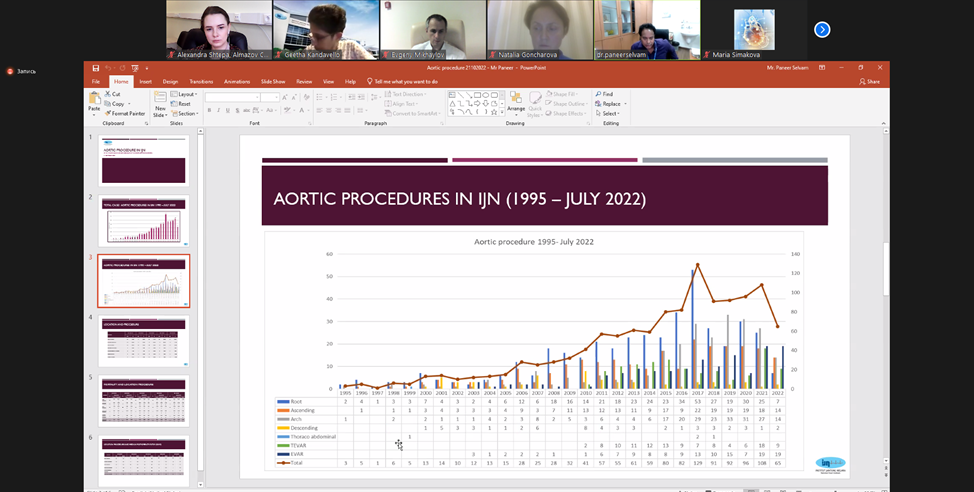
Task: Switch to the Transitions ribbon tab
Action: pyautogui.click(x=201, y=81)
